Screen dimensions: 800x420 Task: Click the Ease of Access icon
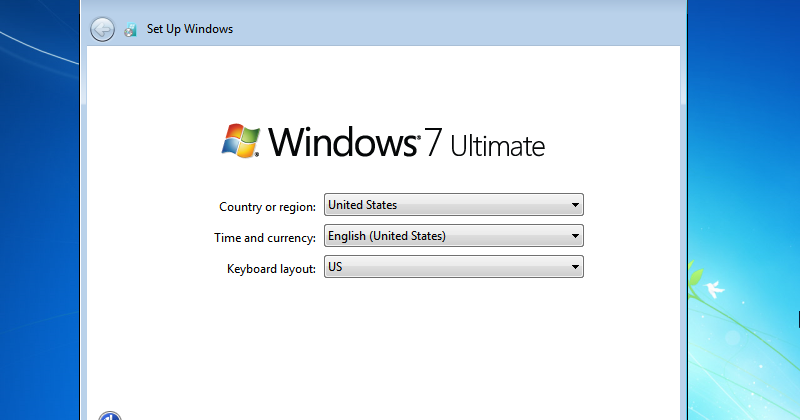point(110,416)
